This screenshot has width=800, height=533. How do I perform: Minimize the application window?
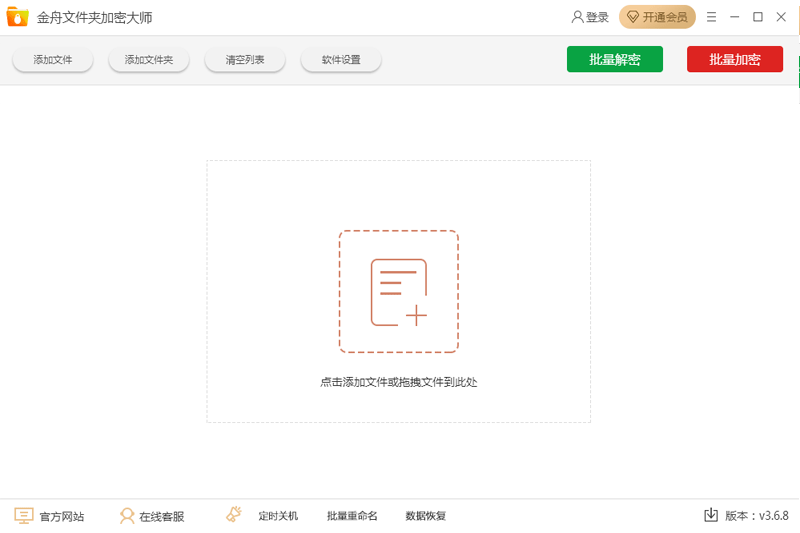coord(735,17)
